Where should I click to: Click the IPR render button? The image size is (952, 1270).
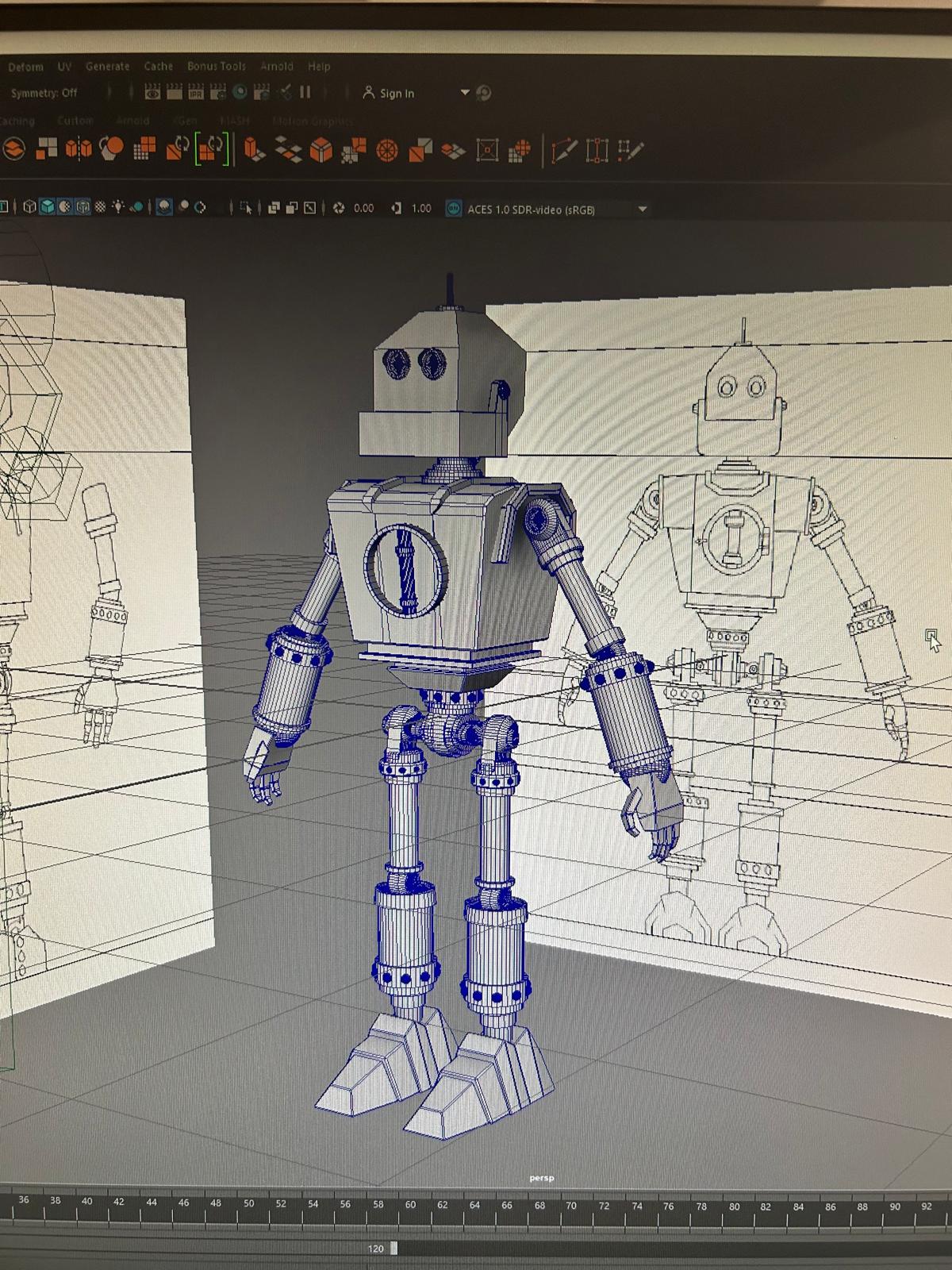[x=195, y=93]
